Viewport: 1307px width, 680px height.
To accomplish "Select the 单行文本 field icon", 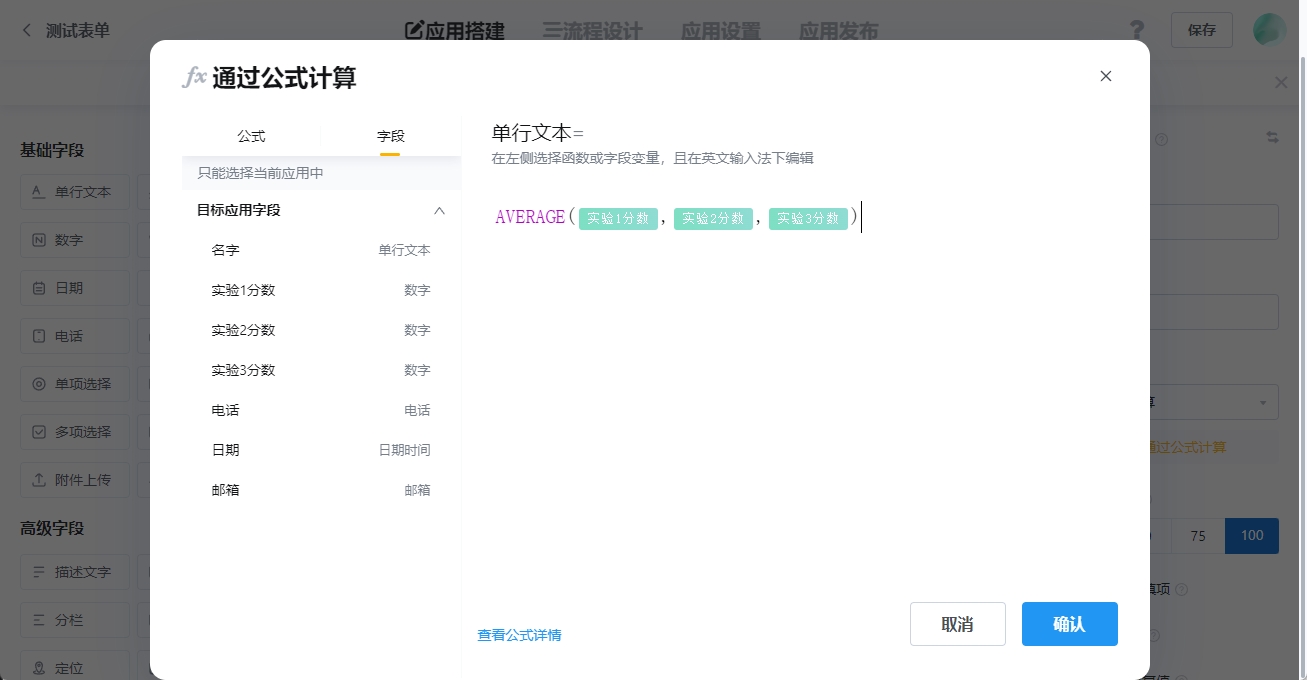I will [38, 192].
